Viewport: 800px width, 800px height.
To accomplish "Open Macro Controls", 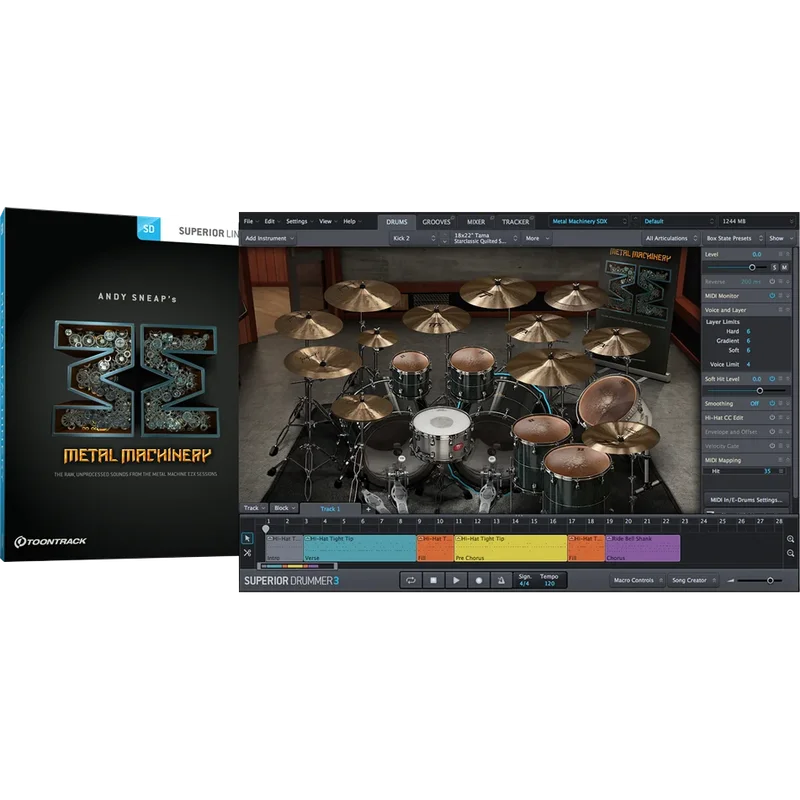I will [638, 581].
